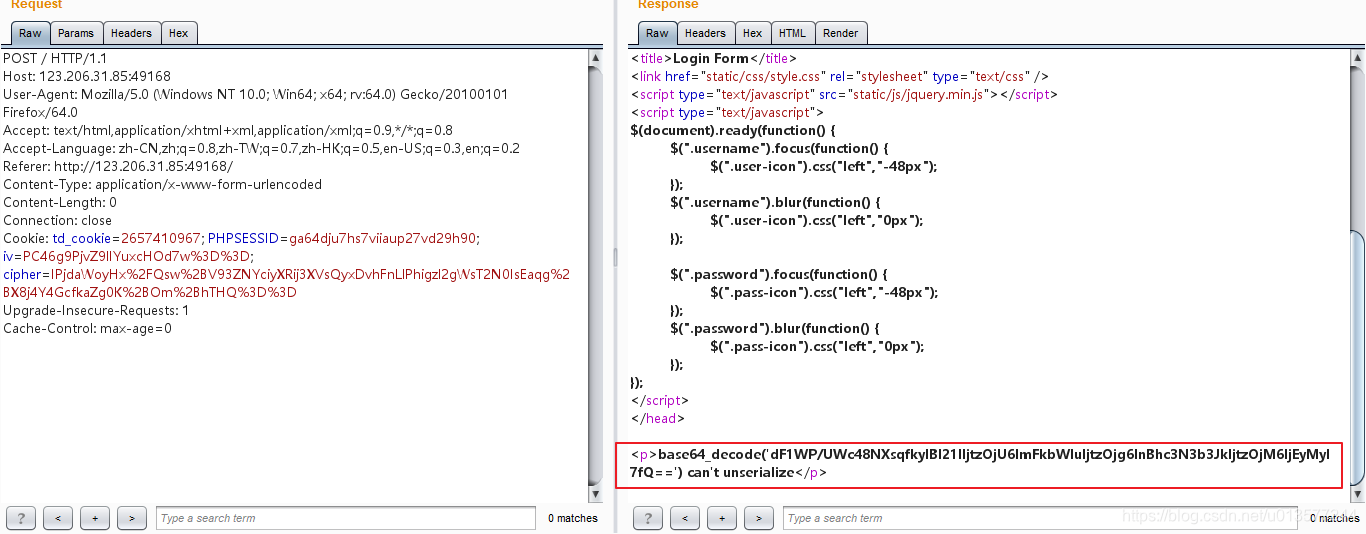Image resolution: width=1366 pixels, height=534 pixels.
Task: Focus the Request search term field
Action: click(x=346, y=518)
